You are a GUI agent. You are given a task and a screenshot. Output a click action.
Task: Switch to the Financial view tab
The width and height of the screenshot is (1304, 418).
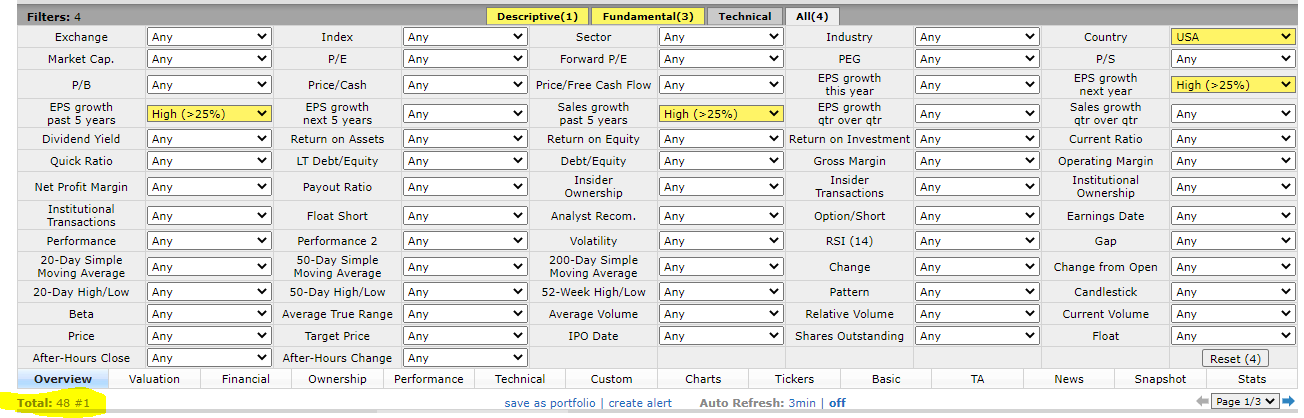[x=246, y=379]
